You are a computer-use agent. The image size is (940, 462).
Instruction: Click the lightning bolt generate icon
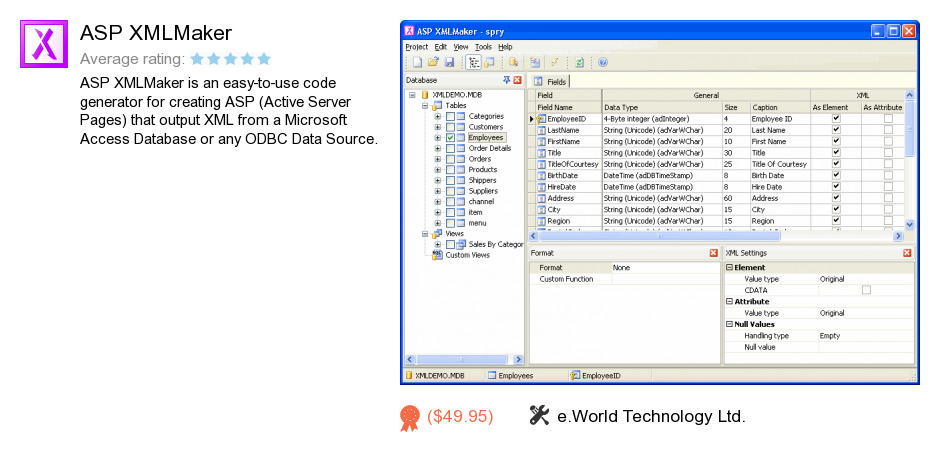(555, 62)
